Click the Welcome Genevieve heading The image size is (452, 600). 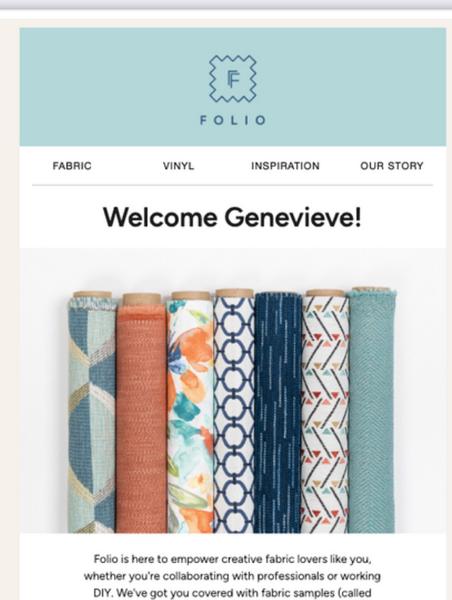click(x=232, y=217)
